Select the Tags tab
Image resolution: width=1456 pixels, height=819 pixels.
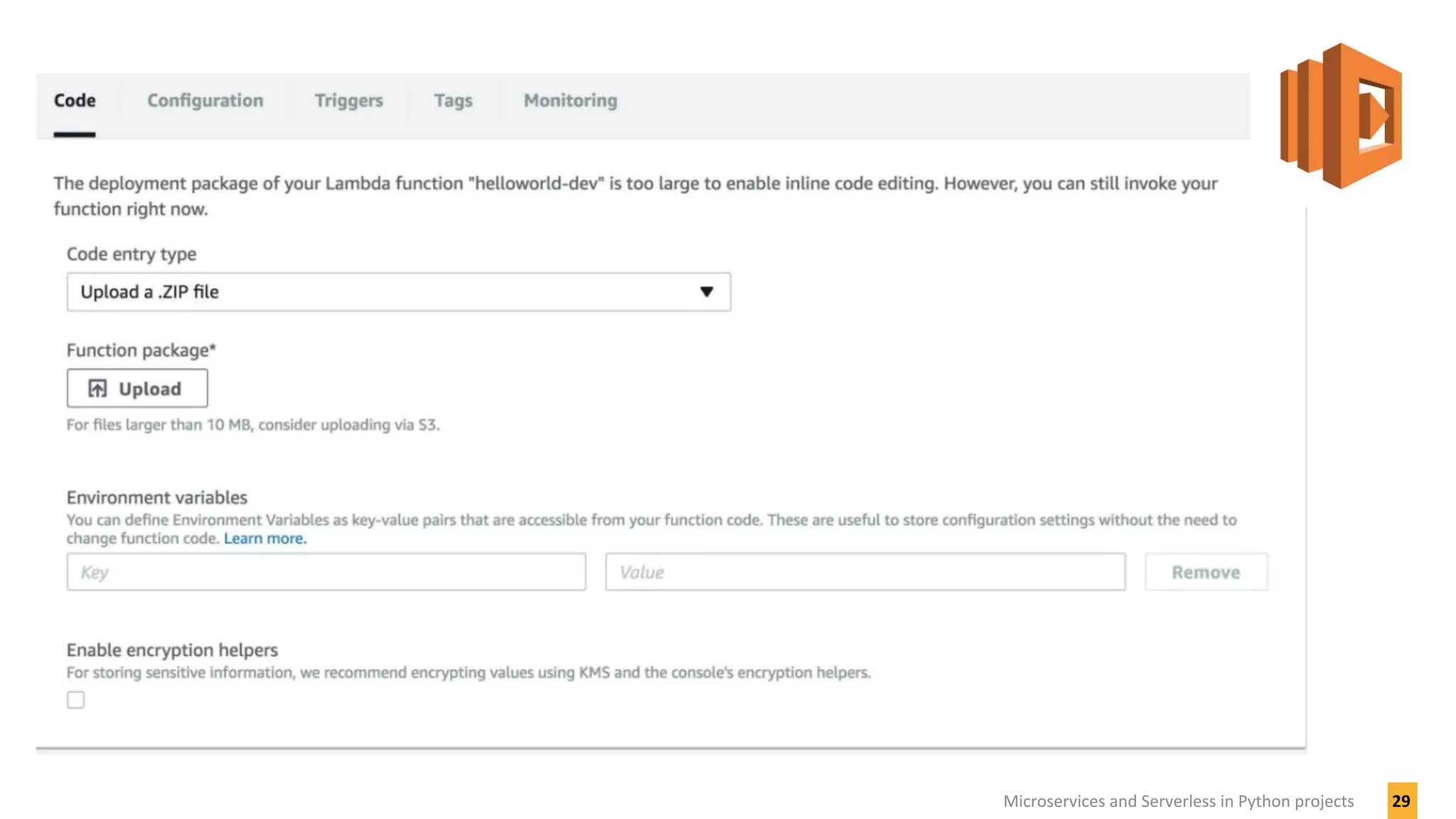(x=453, y=101)
